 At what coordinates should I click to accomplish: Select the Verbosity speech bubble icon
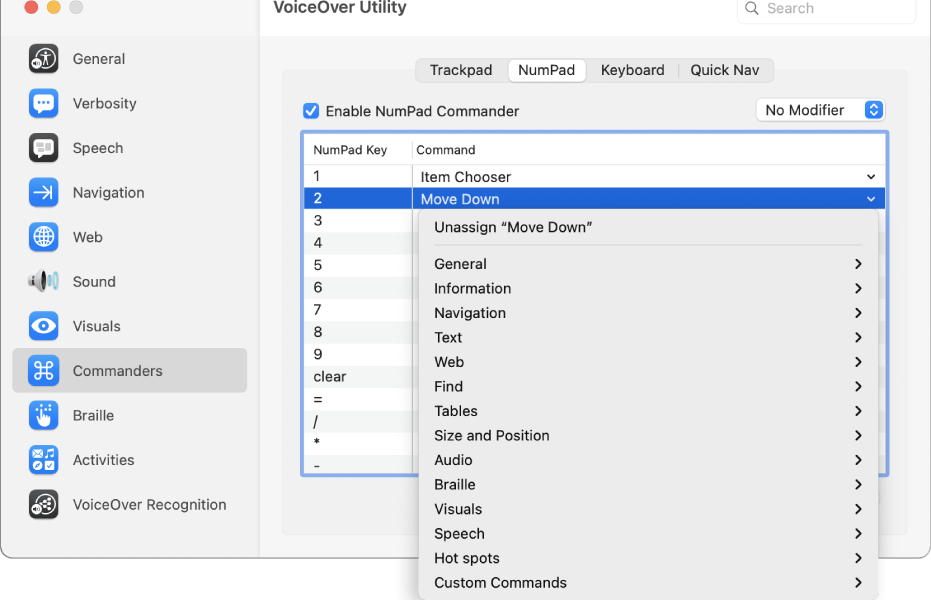[43, 103]
